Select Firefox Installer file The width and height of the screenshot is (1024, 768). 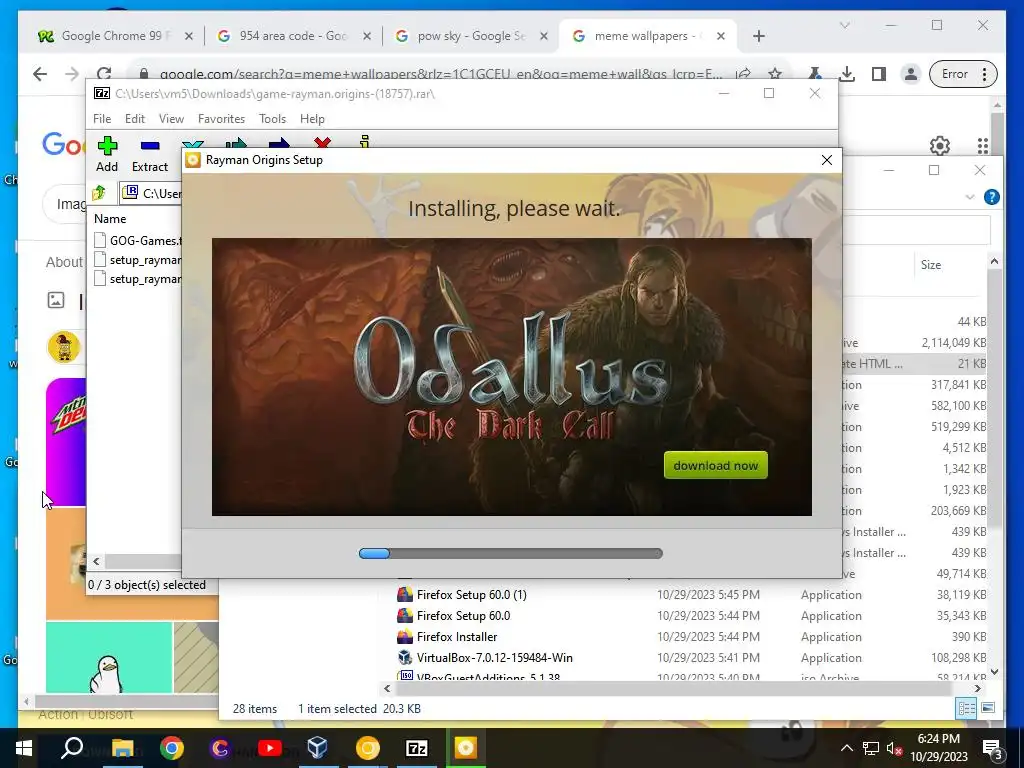[x=456, y=637]
